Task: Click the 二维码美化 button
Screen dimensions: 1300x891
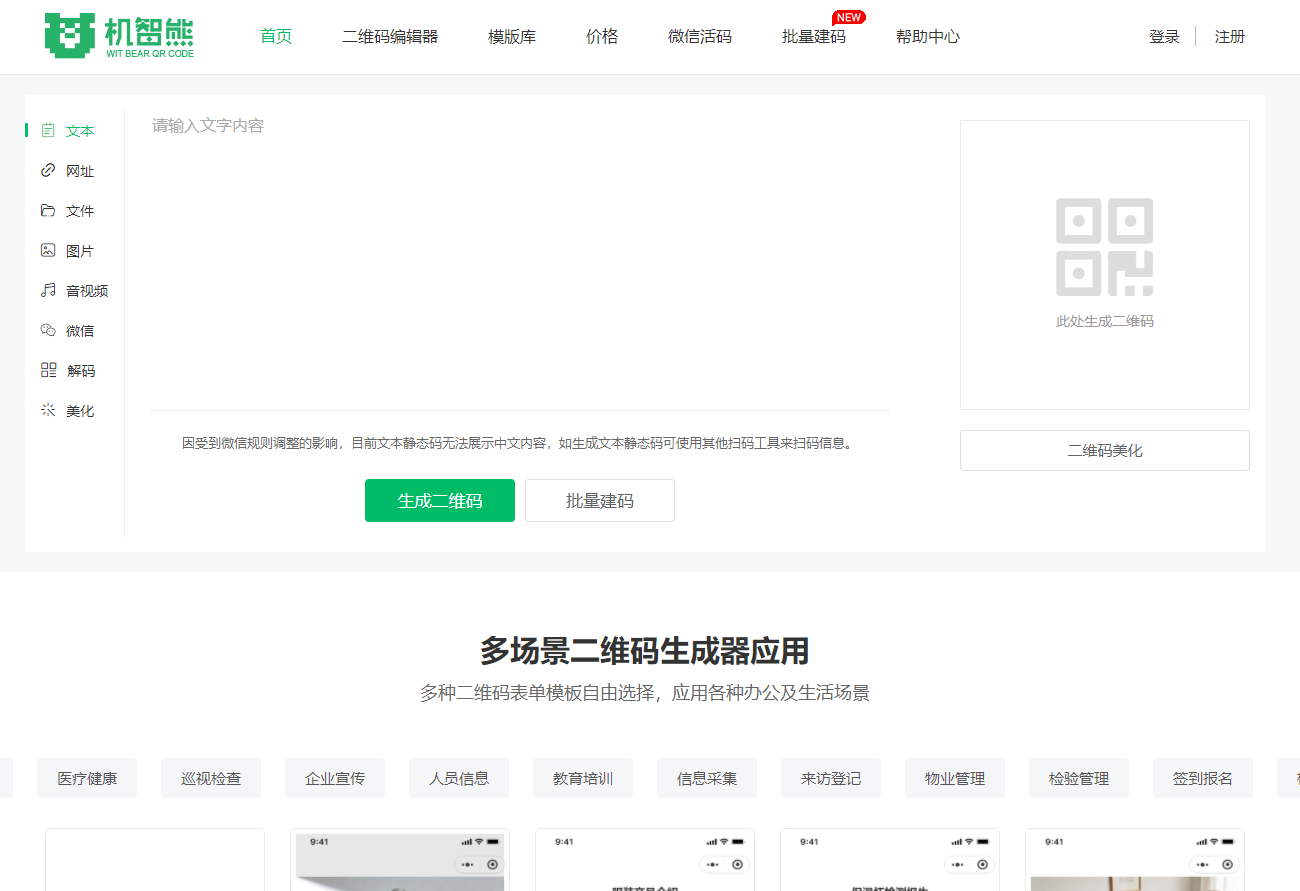Action: 1105,451
